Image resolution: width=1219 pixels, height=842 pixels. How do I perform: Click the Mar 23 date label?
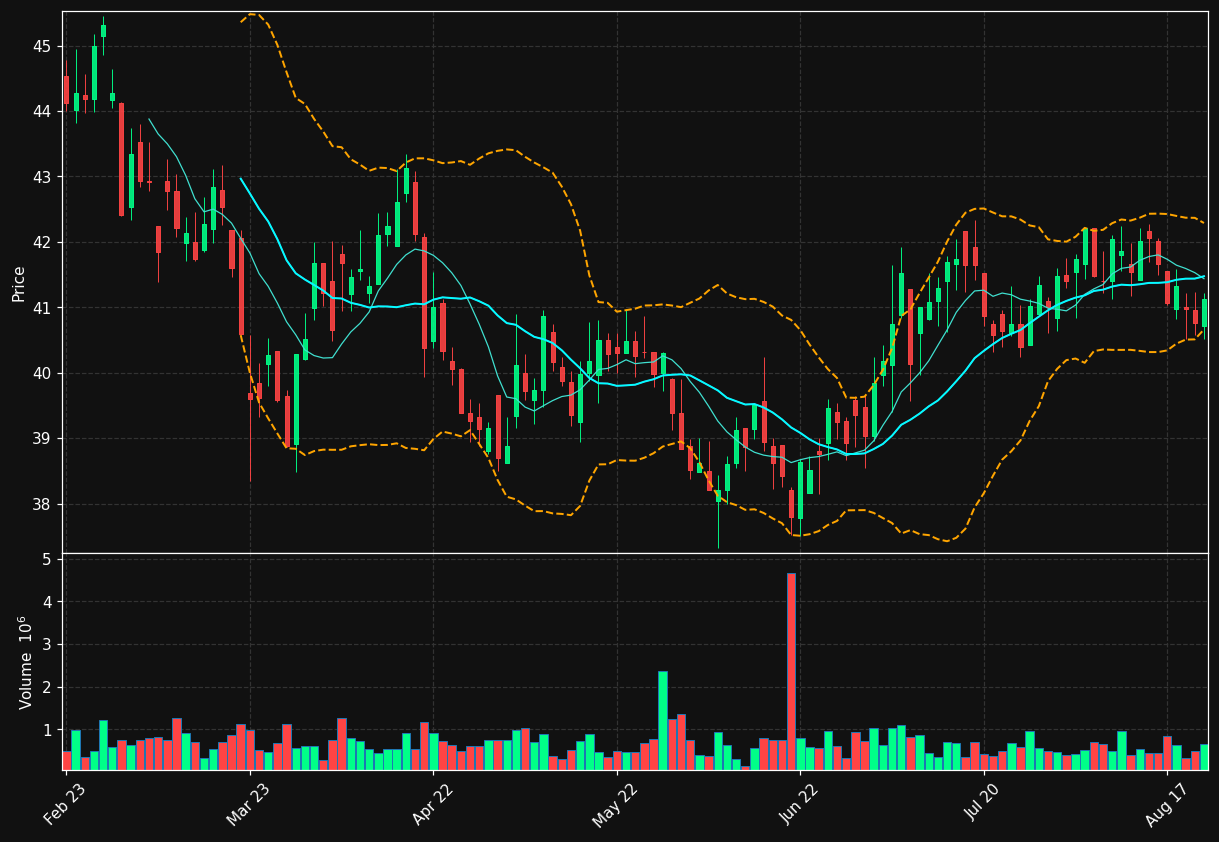248,805
